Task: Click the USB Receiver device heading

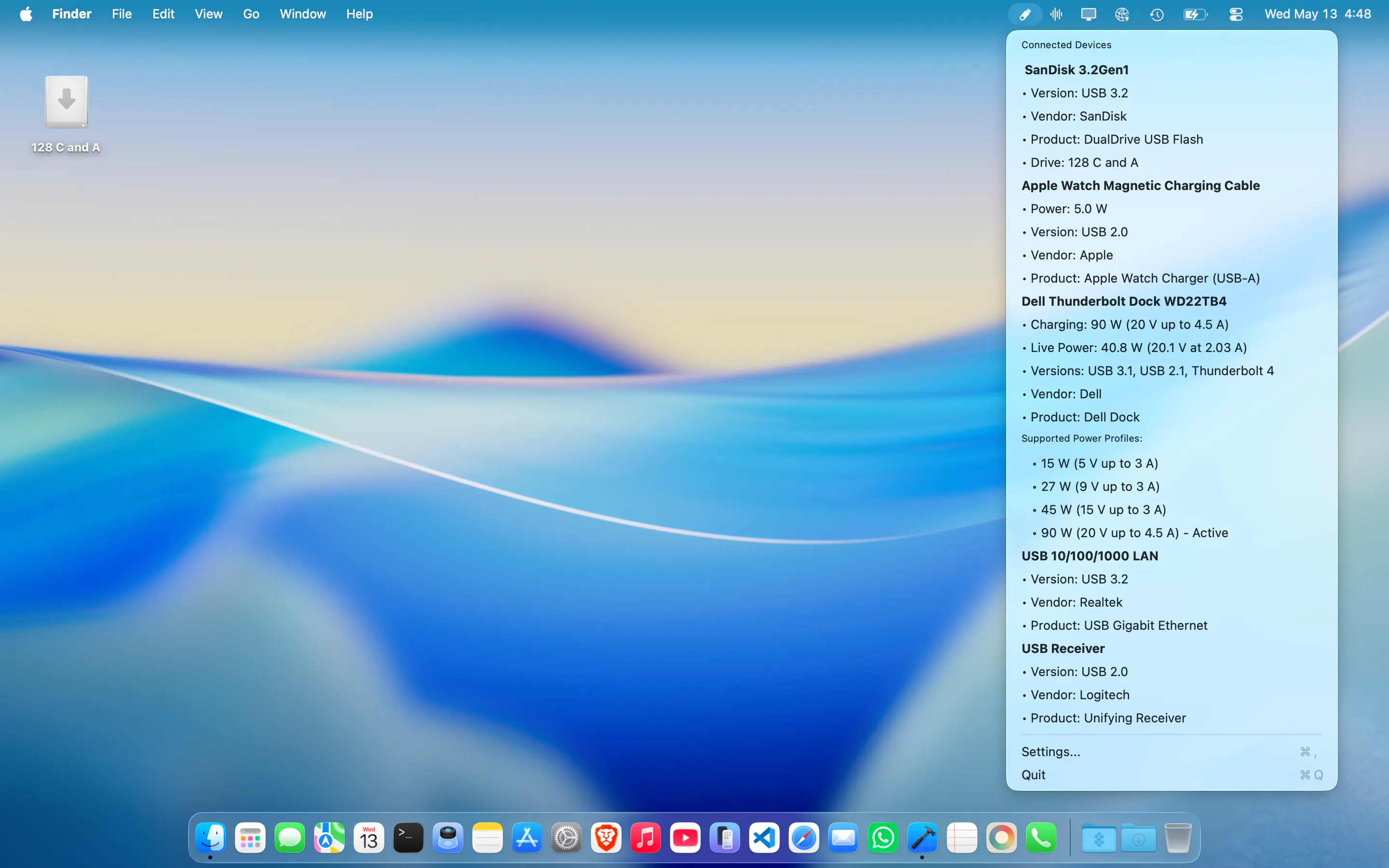Action: 1063,649
